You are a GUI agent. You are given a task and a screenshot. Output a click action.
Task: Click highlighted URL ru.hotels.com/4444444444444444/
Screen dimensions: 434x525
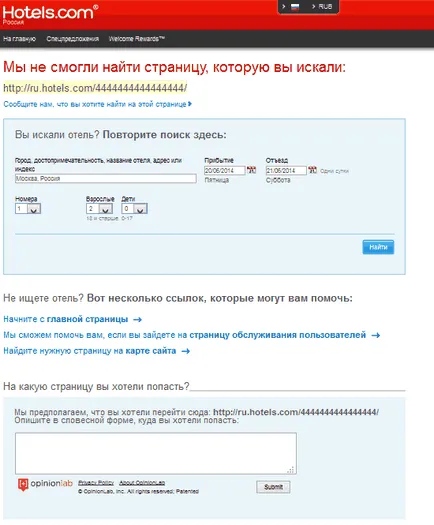pyautogui.click(x=95, y=88)
